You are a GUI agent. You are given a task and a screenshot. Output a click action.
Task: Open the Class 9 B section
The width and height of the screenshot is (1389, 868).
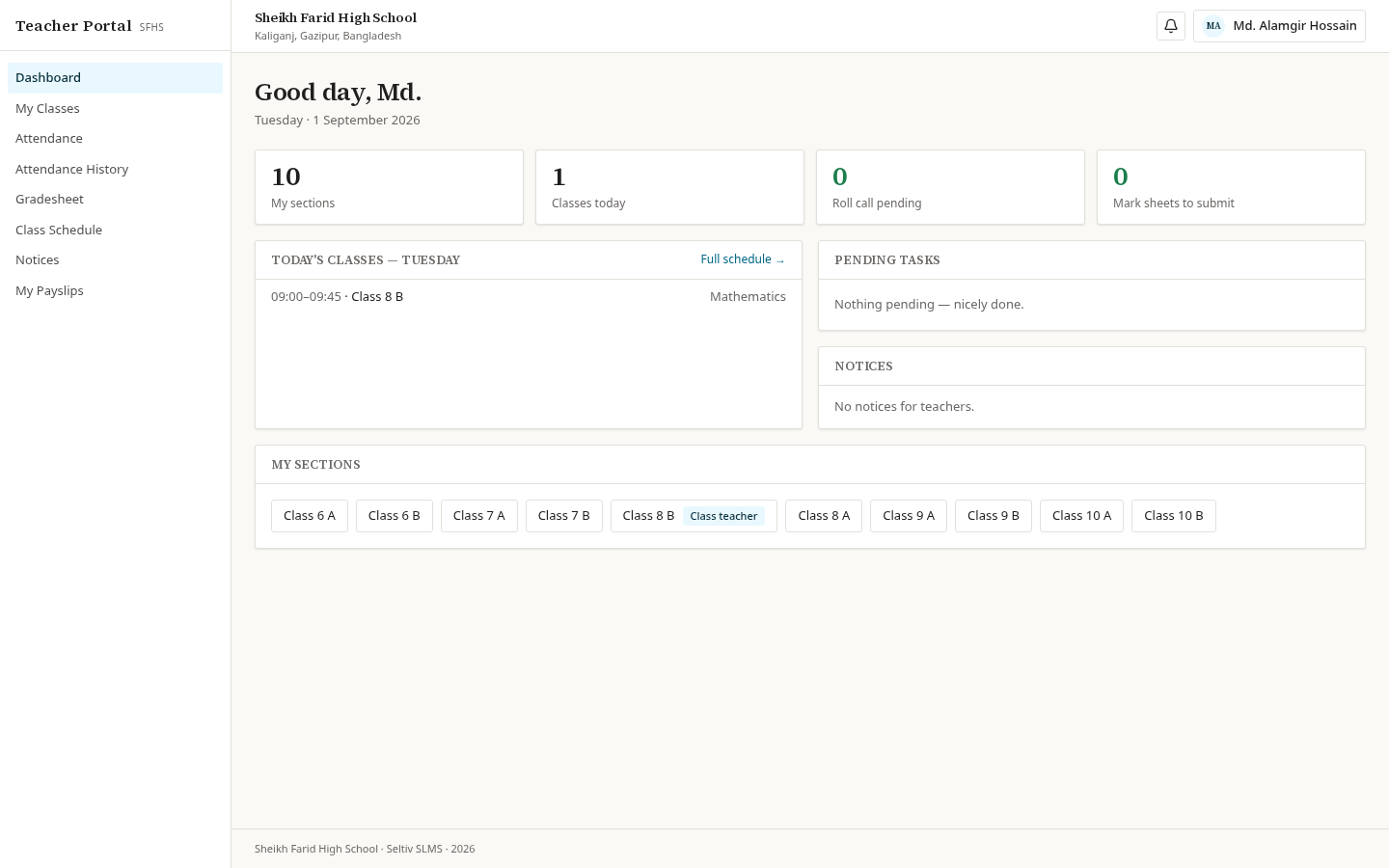tap(994, 516)
